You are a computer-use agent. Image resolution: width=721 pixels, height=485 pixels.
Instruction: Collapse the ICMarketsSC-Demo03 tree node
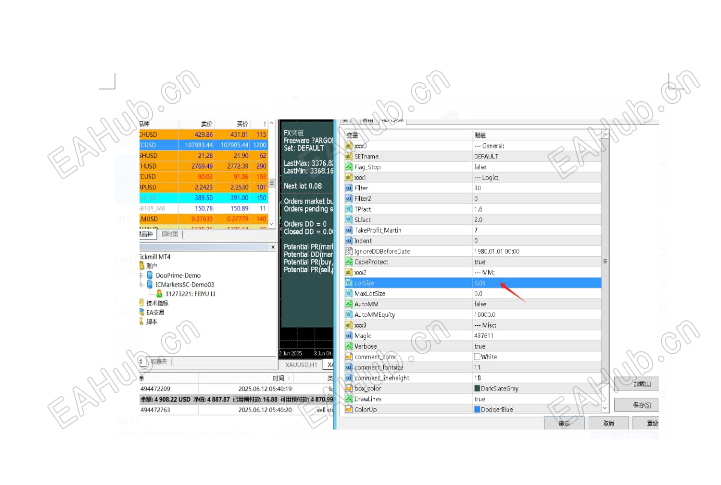click(x=142, y=285)
